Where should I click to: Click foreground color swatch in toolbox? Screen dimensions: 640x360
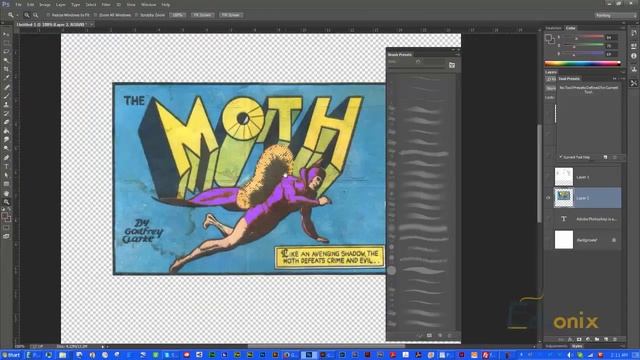(x=4, y=216)
